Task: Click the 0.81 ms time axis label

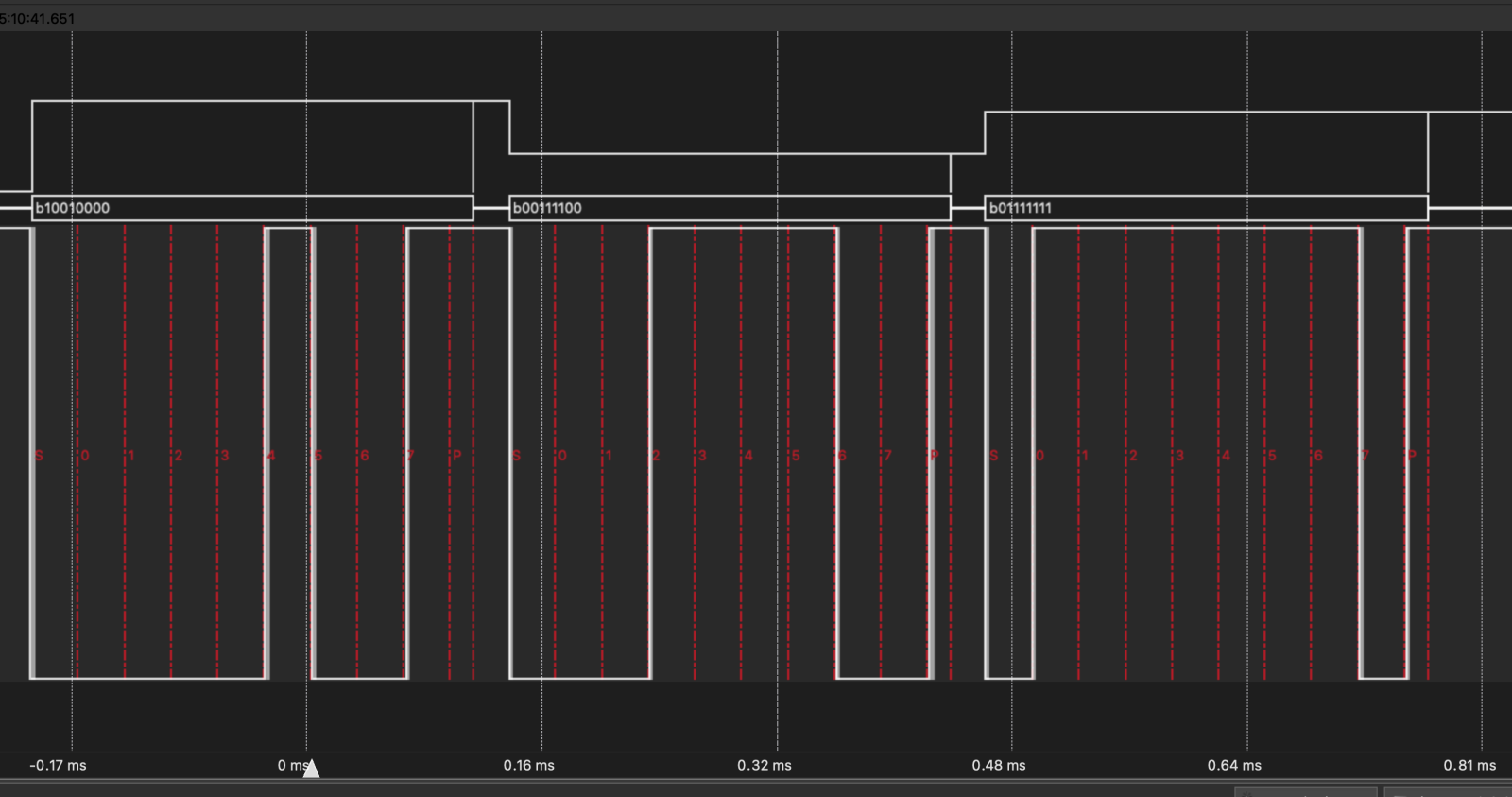Action: (1469, 765)
